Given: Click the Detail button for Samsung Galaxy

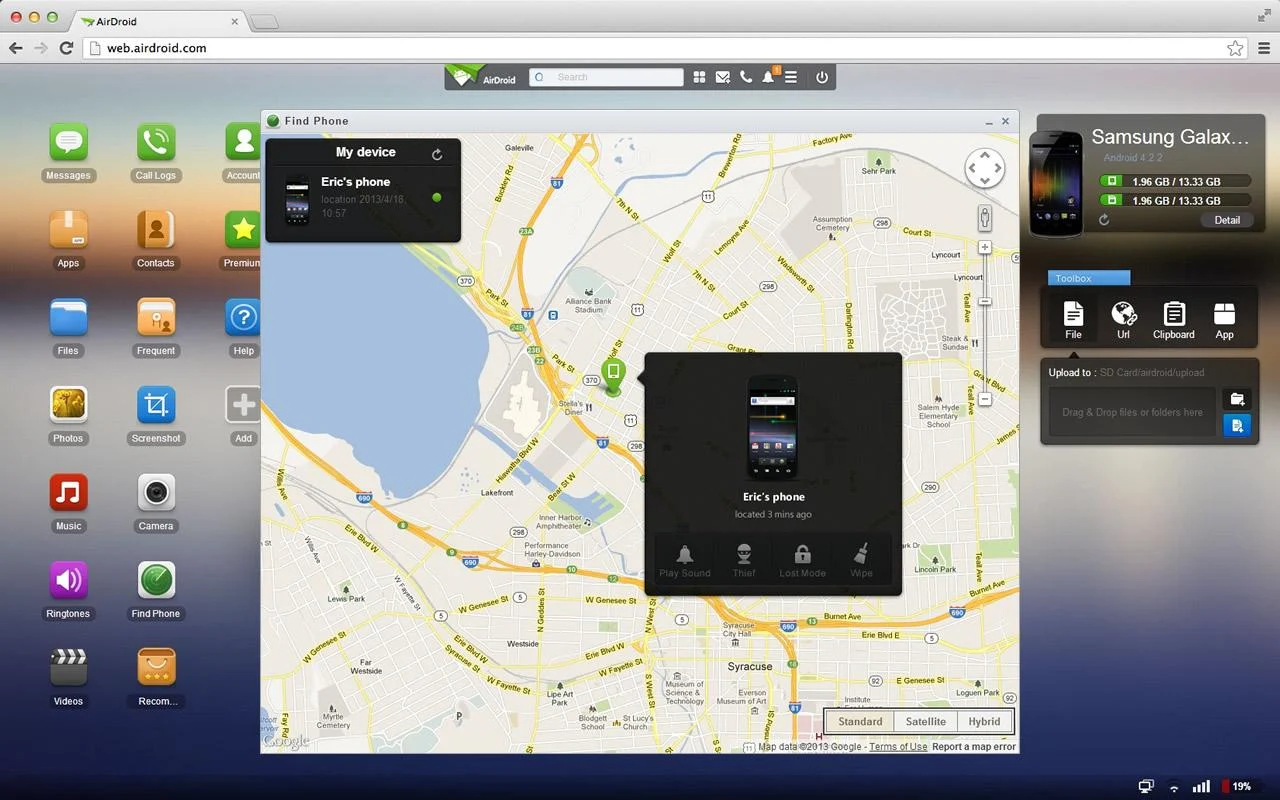Looking at the screenshot, I should click(x=1227, y=220).
